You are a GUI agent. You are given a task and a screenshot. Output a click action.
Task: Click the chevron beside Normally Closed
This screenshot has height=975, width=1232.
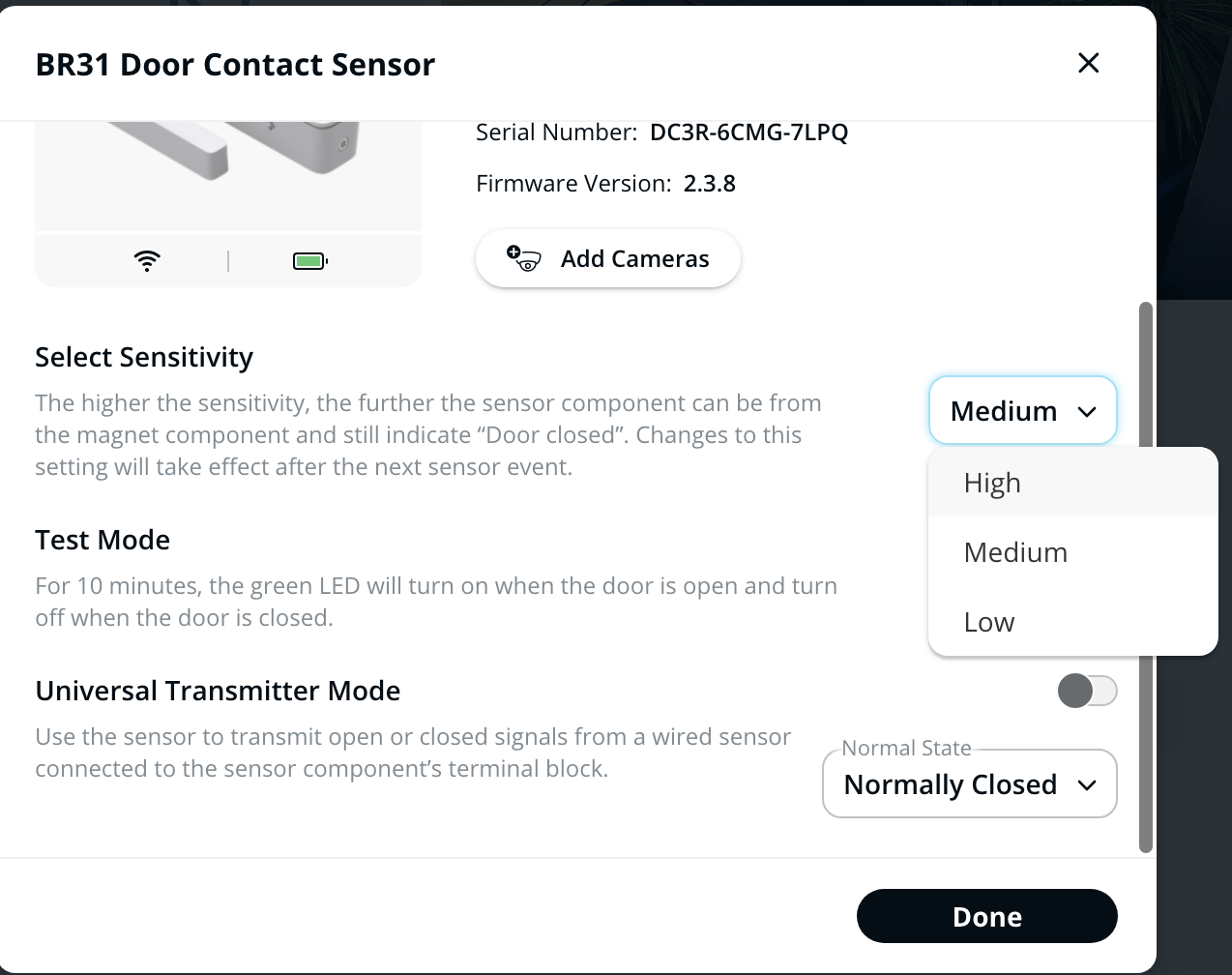click(x=1087, y=785)
